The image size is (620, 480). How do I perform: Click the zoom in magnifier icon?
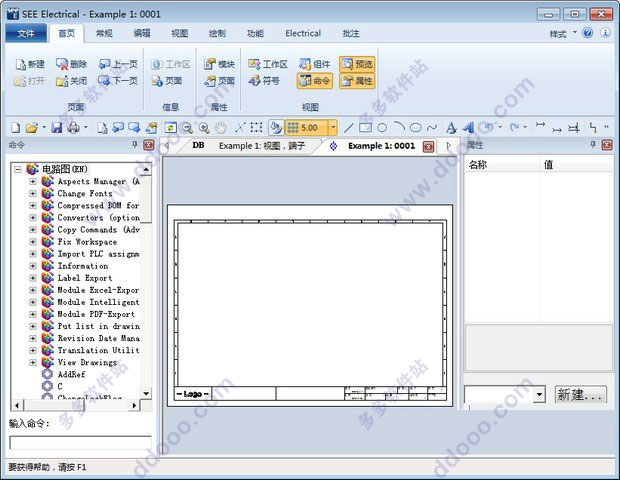204,128
